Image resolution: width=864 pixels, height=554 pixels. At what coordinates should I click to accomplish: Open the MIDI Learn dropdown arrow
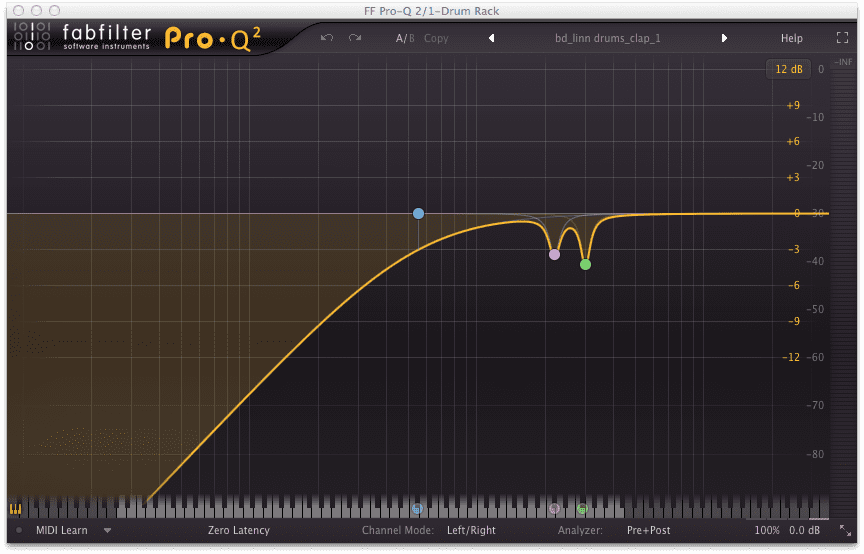coord(107,531)
